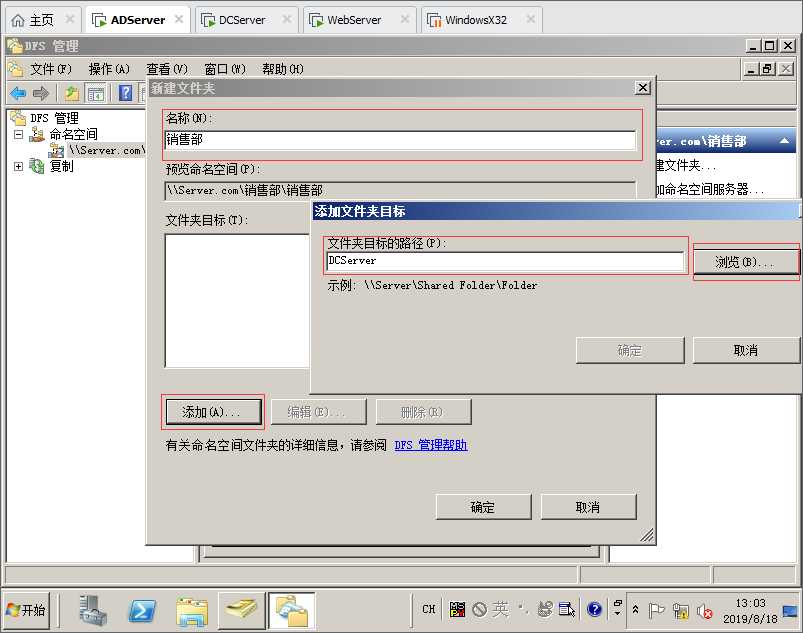Screen dimensions: 803x633
Task: Click the 添加(A)... button
Action: point(213,412)
